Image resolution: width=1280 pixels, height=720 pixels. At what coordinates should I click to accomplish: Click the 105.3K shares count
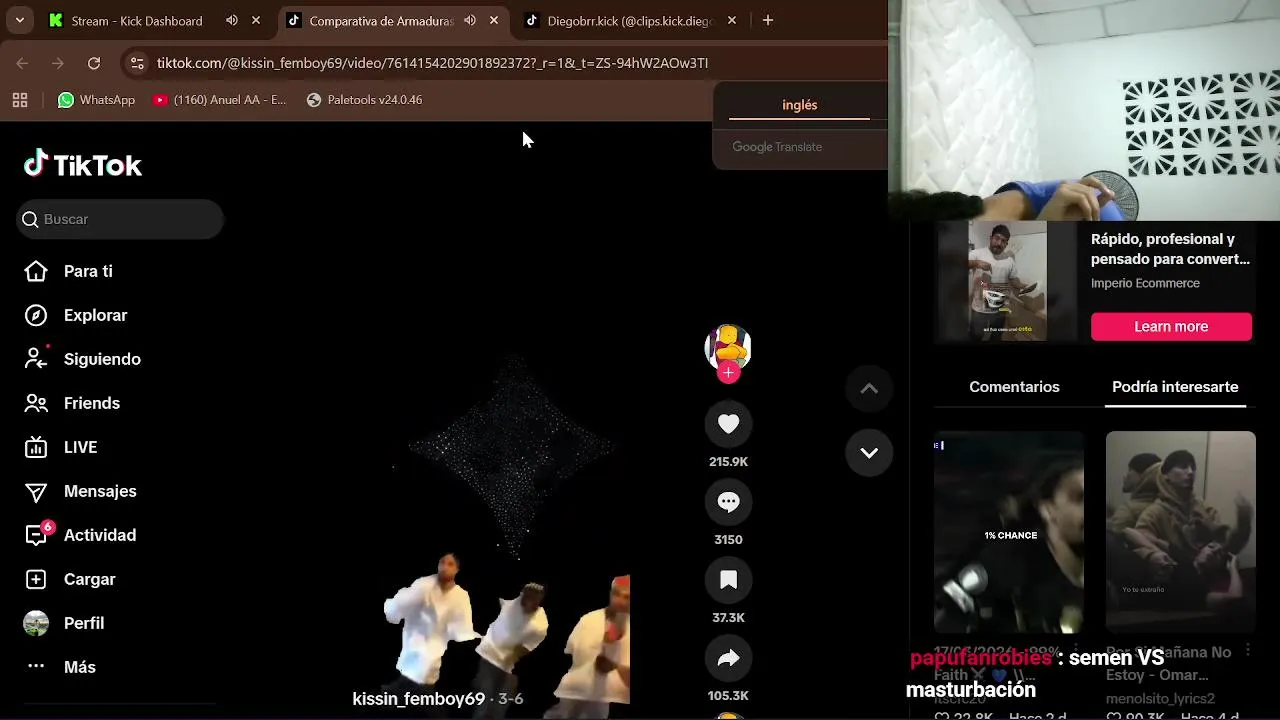(x=728, y=696)
